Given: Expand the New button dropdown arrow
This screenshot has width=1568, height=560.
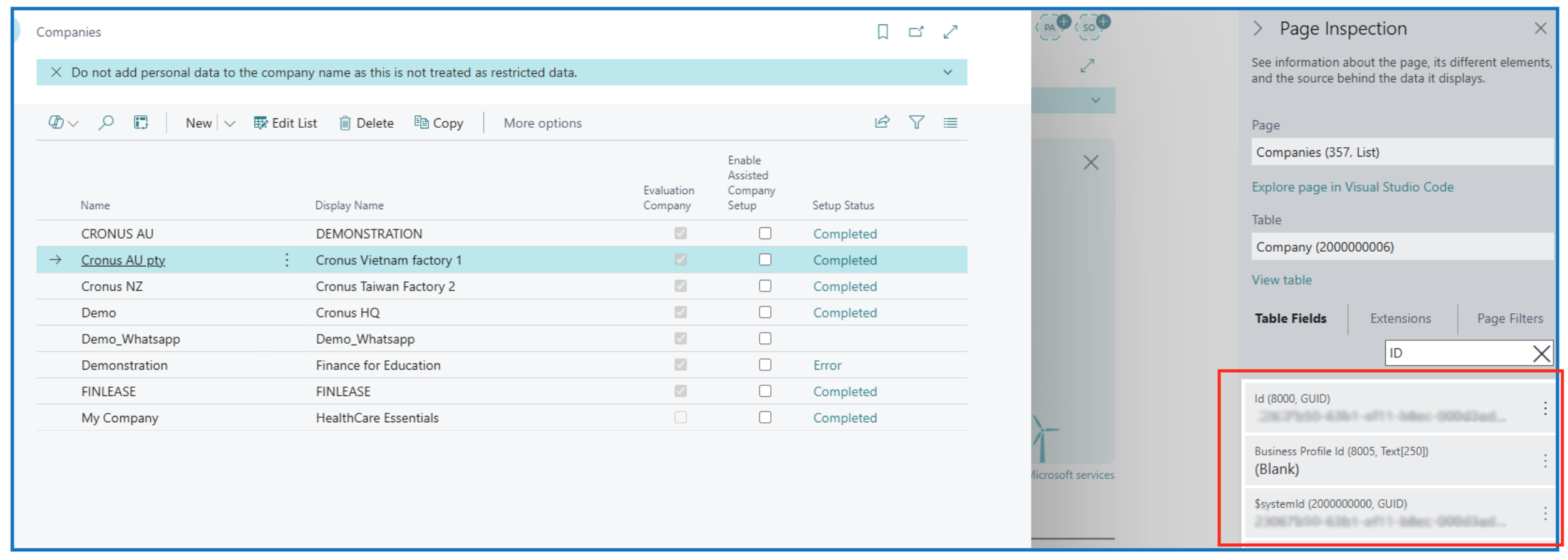Looking at the screenshot, I should [x=230, y=123].
